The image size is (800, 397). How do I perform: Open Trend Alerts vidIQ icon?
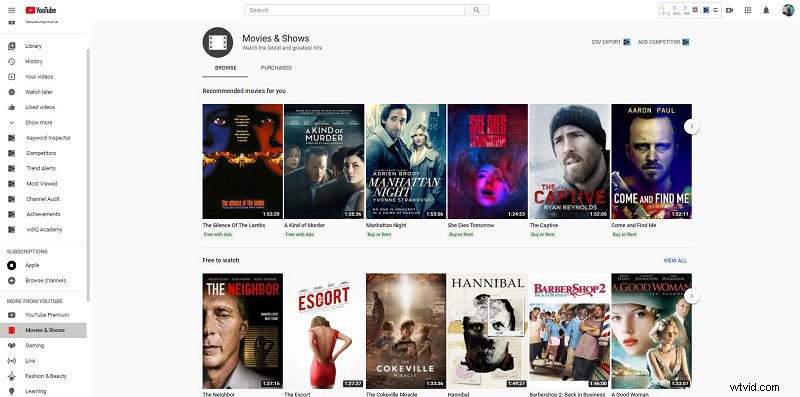pos(12,168)
